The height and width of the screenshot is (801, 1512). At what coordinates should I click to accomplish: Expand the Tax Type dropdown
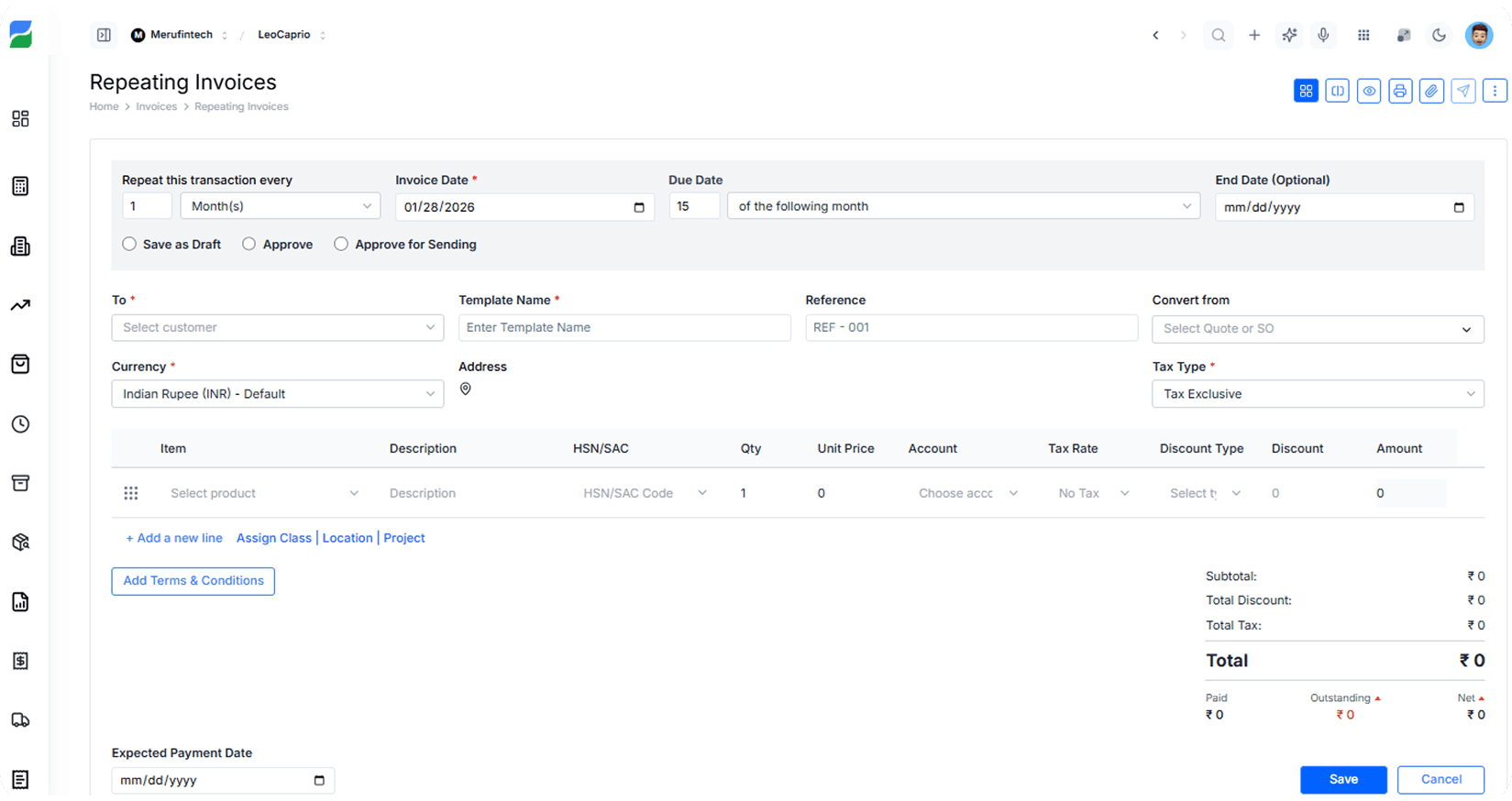tap(1317, 394)
